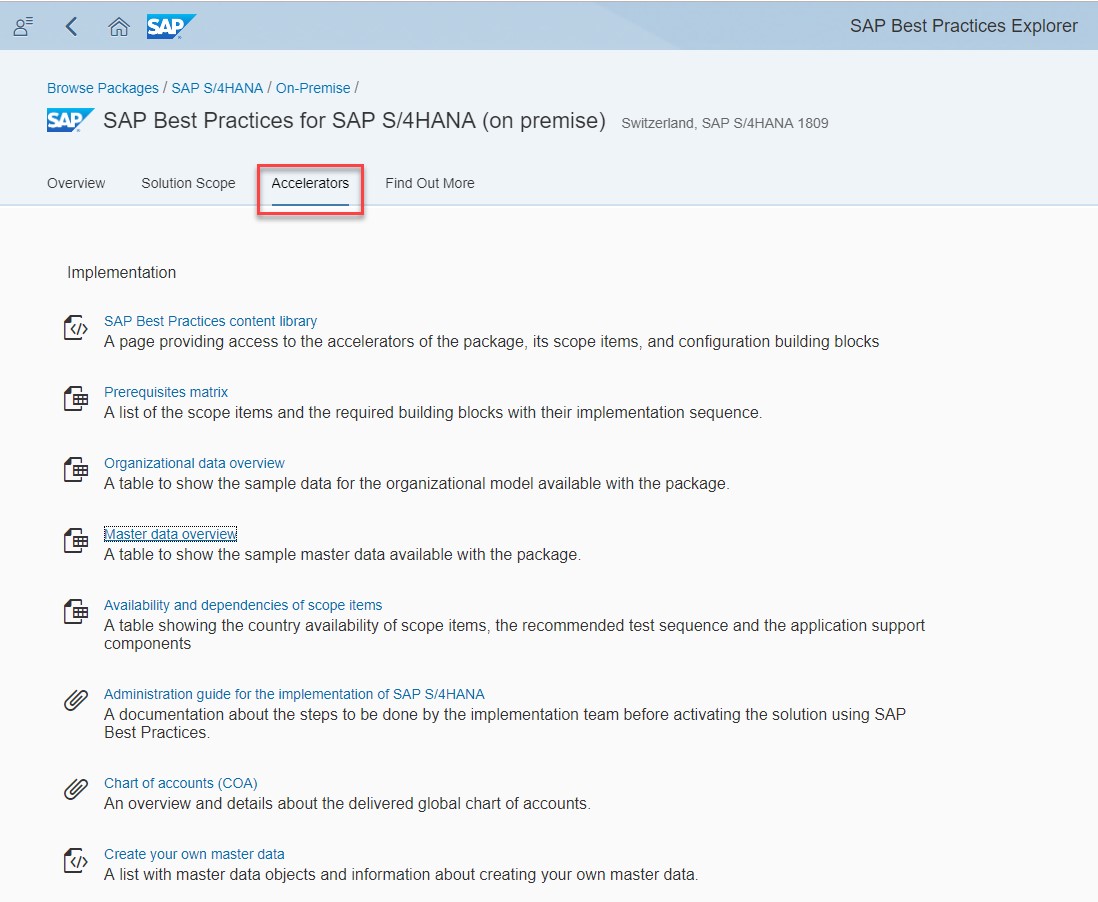Open Availability and dependencies of scope items
Screen dimensions: 1098x902
tap(243, 605)
